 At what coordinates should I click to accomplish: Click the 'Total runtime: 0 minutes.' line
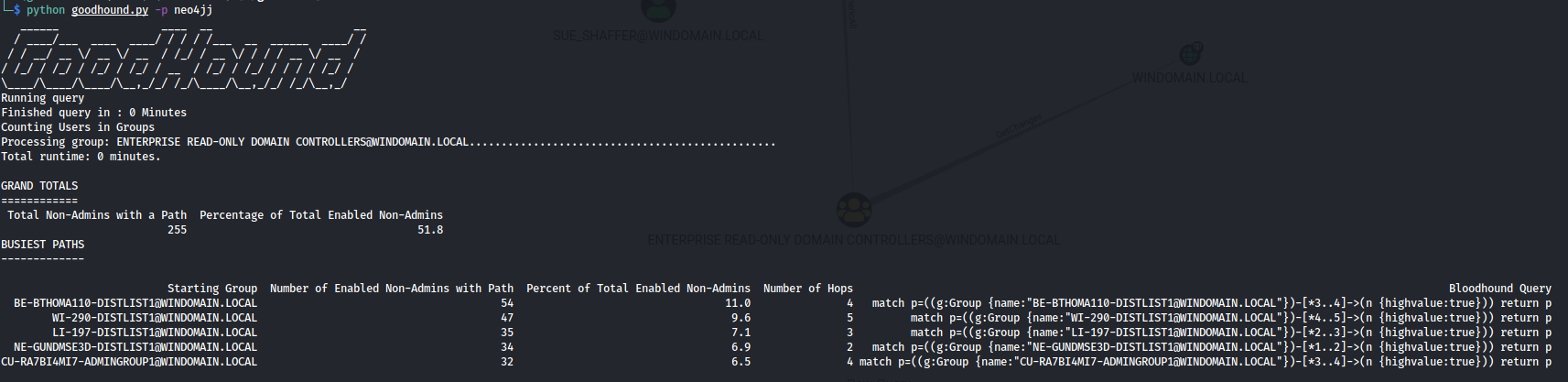click(81, 157)
